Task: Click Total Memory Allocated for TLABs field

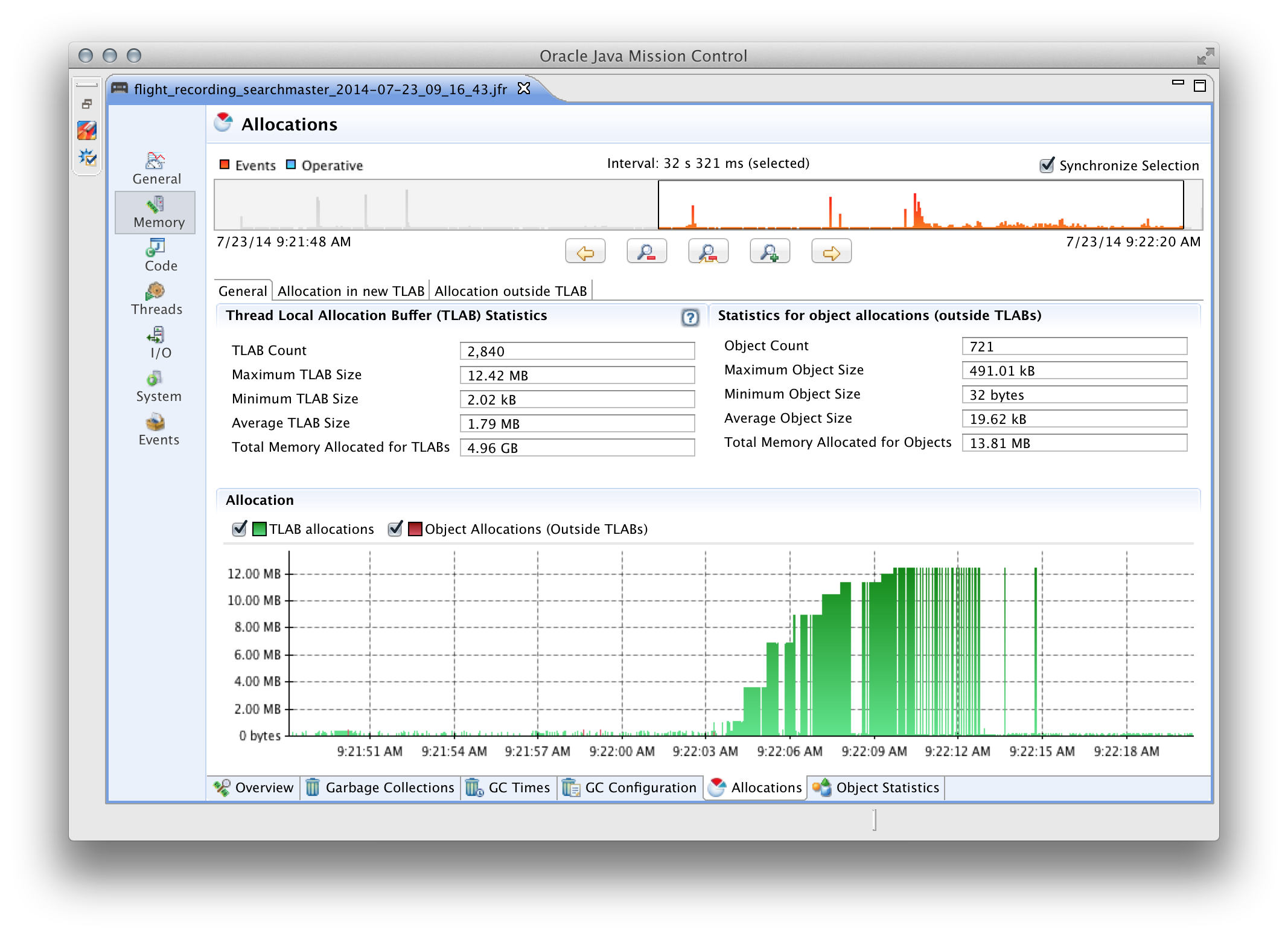Action: tap(577, 447)
